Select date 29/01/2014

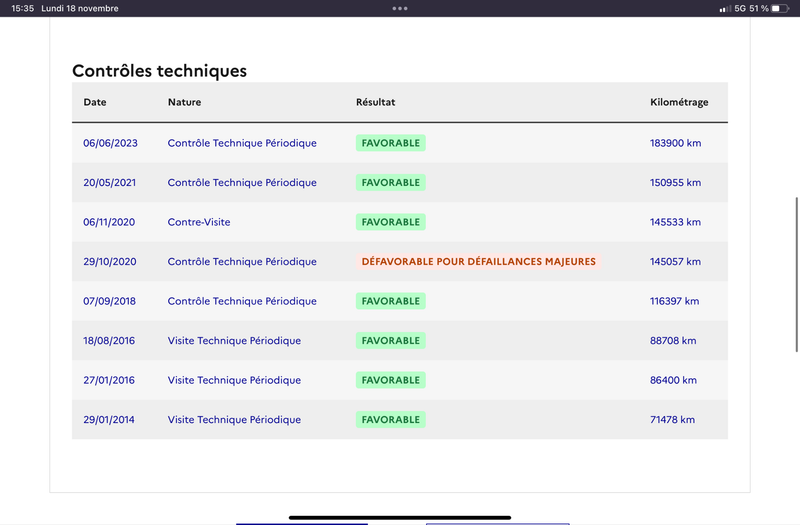109,420
